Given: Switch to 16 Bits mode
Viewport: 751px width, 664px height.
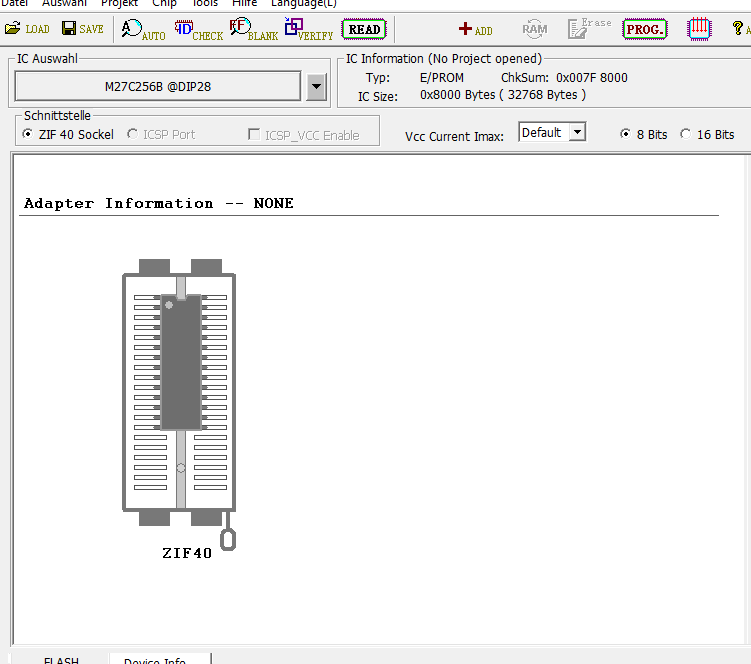Looking at the screenshot, I should point(686,134).
